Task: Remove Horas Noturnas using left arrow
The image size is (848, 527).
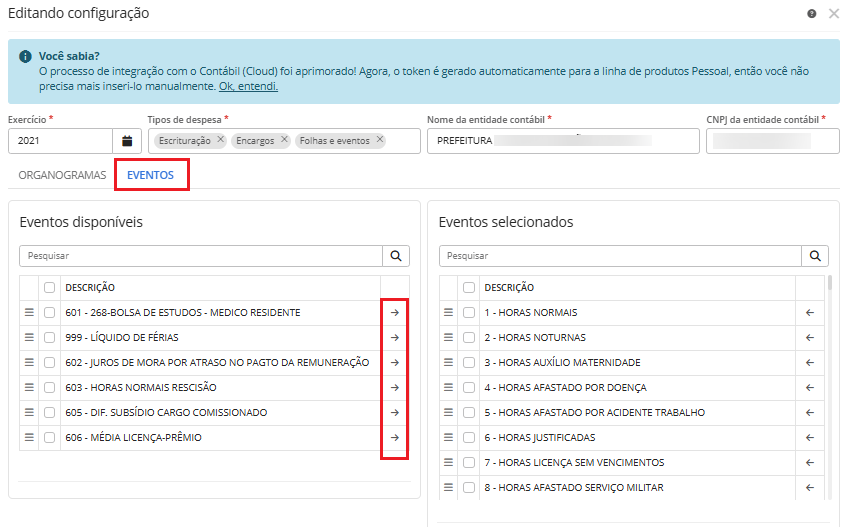Action: pos(809,338)
